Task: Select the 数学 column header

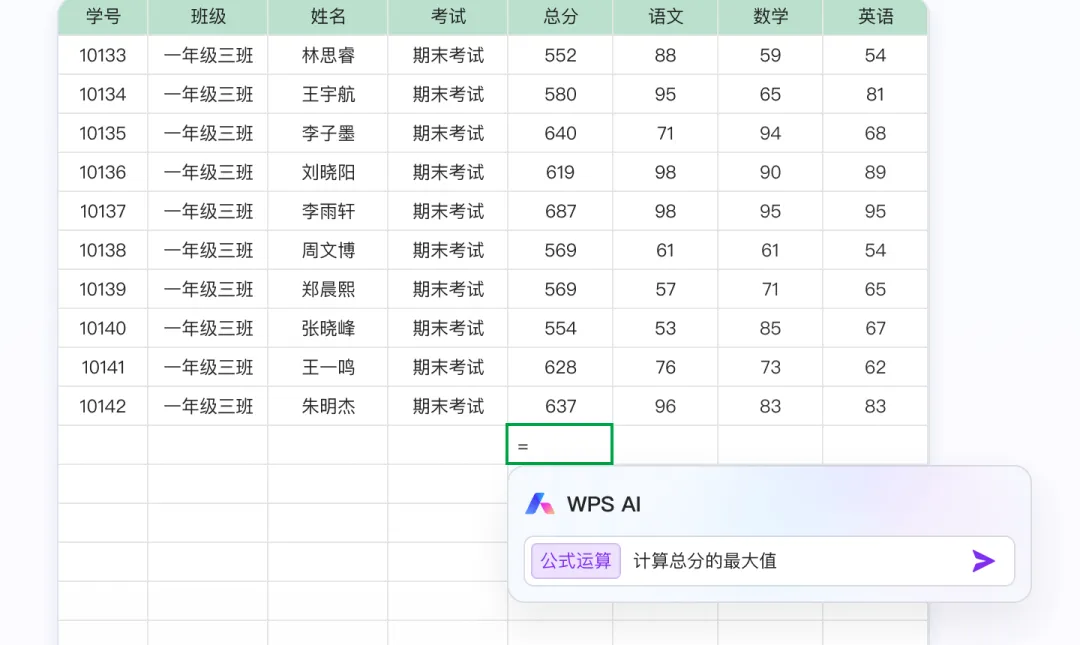Action: 769,17
